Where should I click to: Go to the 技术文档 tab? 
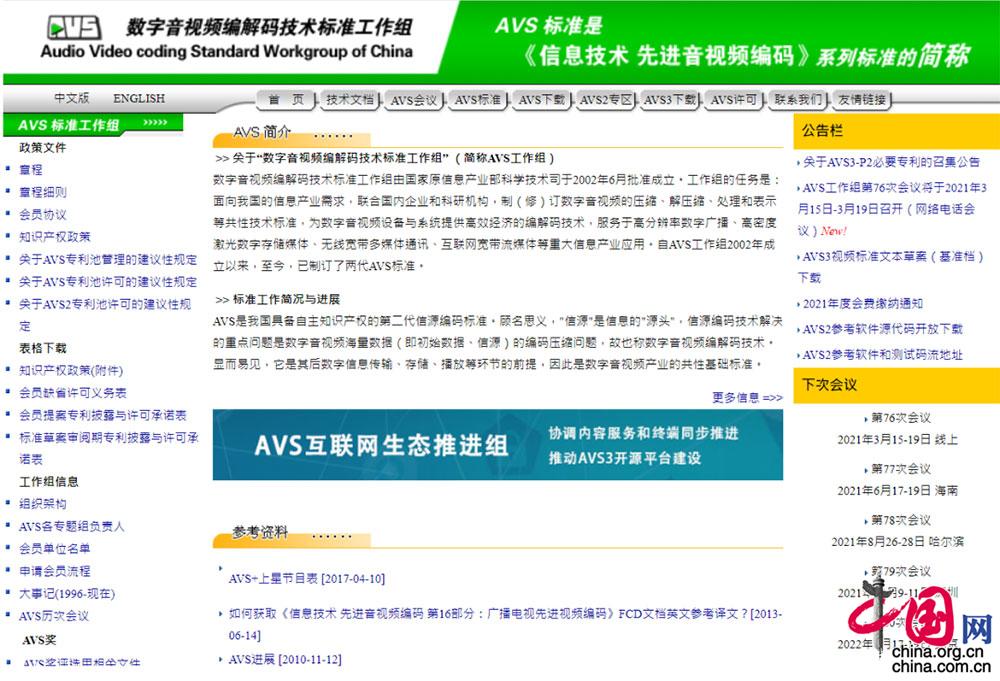(350, 100)
